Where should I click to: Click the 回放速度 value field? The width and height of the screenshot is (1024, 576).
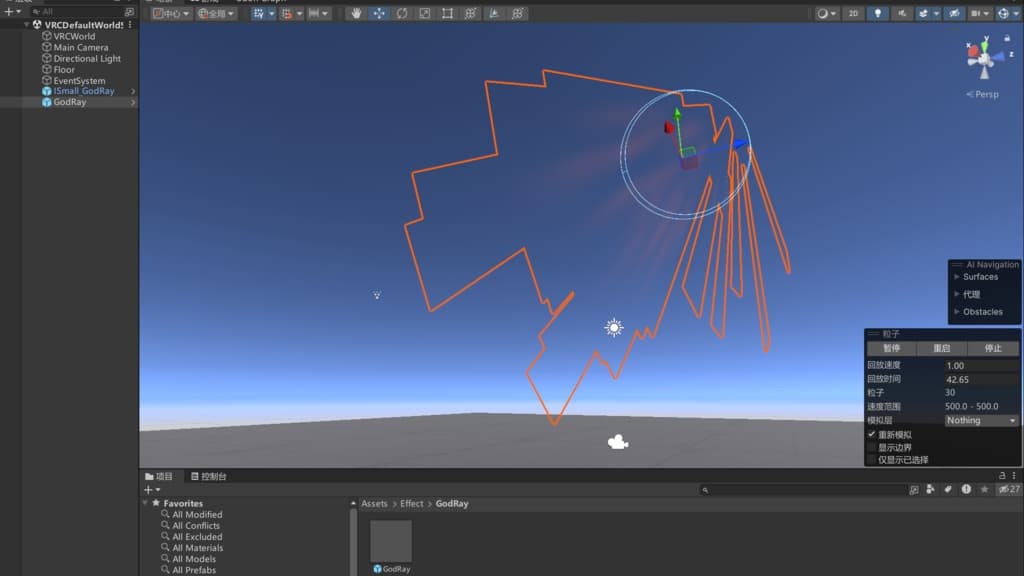980,366
